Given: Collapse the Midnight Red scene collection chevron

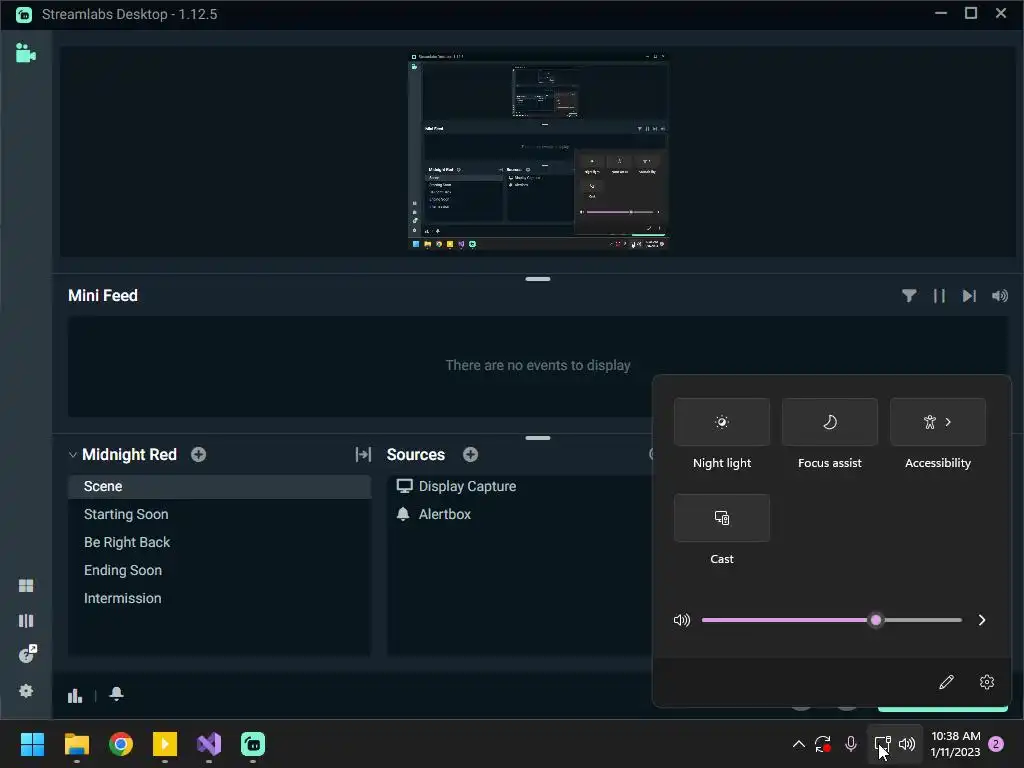Looking at the screenshot, I should tap(72, 455).
